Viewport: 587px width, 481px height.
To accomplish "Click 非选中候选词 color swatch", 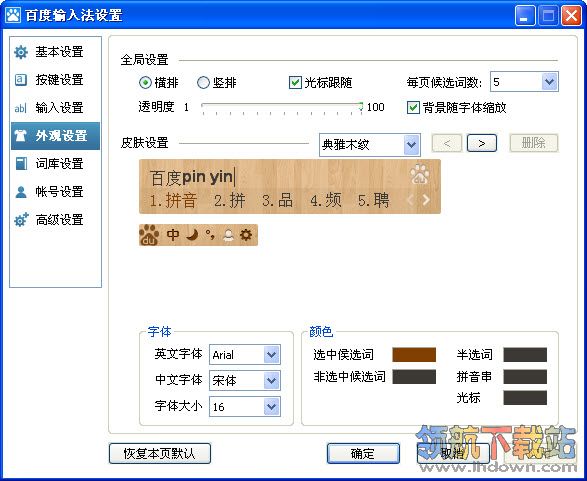I will [414, 377].
